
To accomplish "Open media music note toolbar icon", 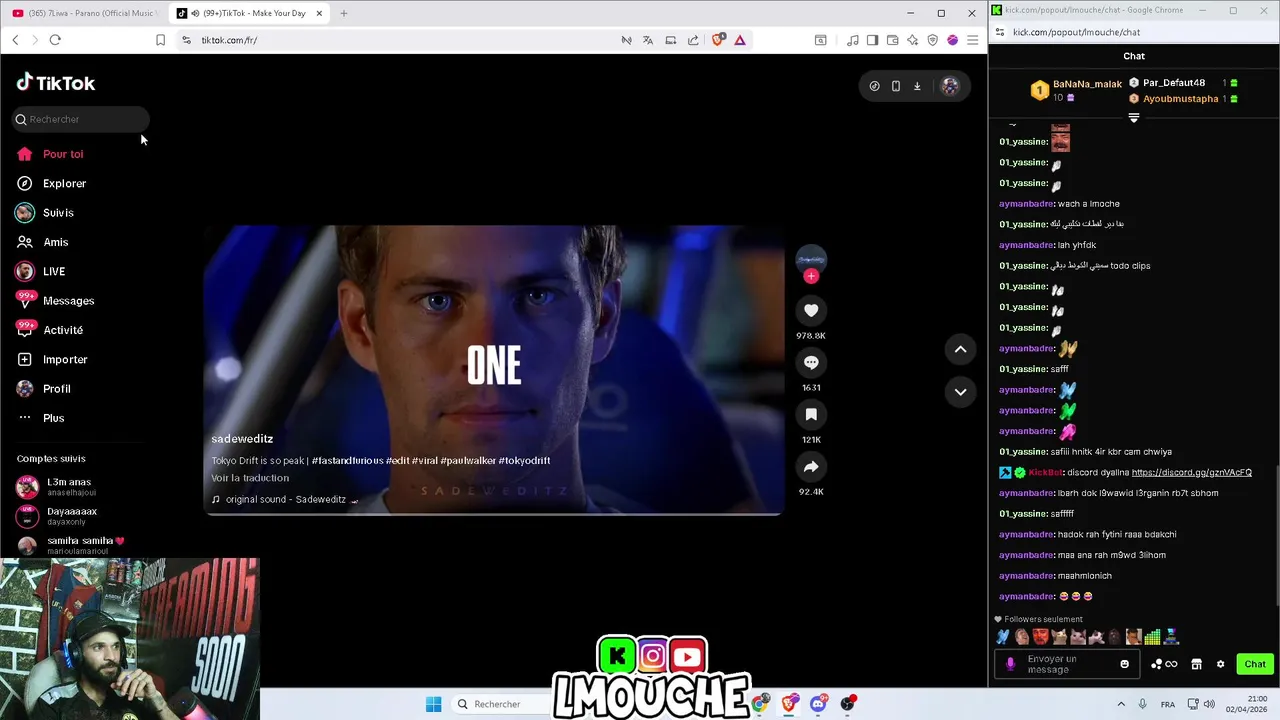I will (x=853, y=40).
